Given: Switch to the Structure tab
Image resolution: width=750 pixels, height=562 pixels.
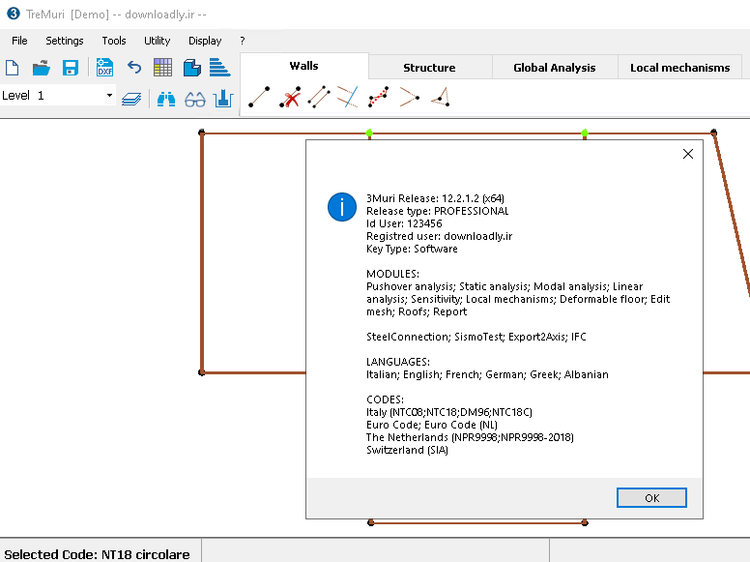Looking at the screenshot, I should pyautogui.click(x=430, y=67).
